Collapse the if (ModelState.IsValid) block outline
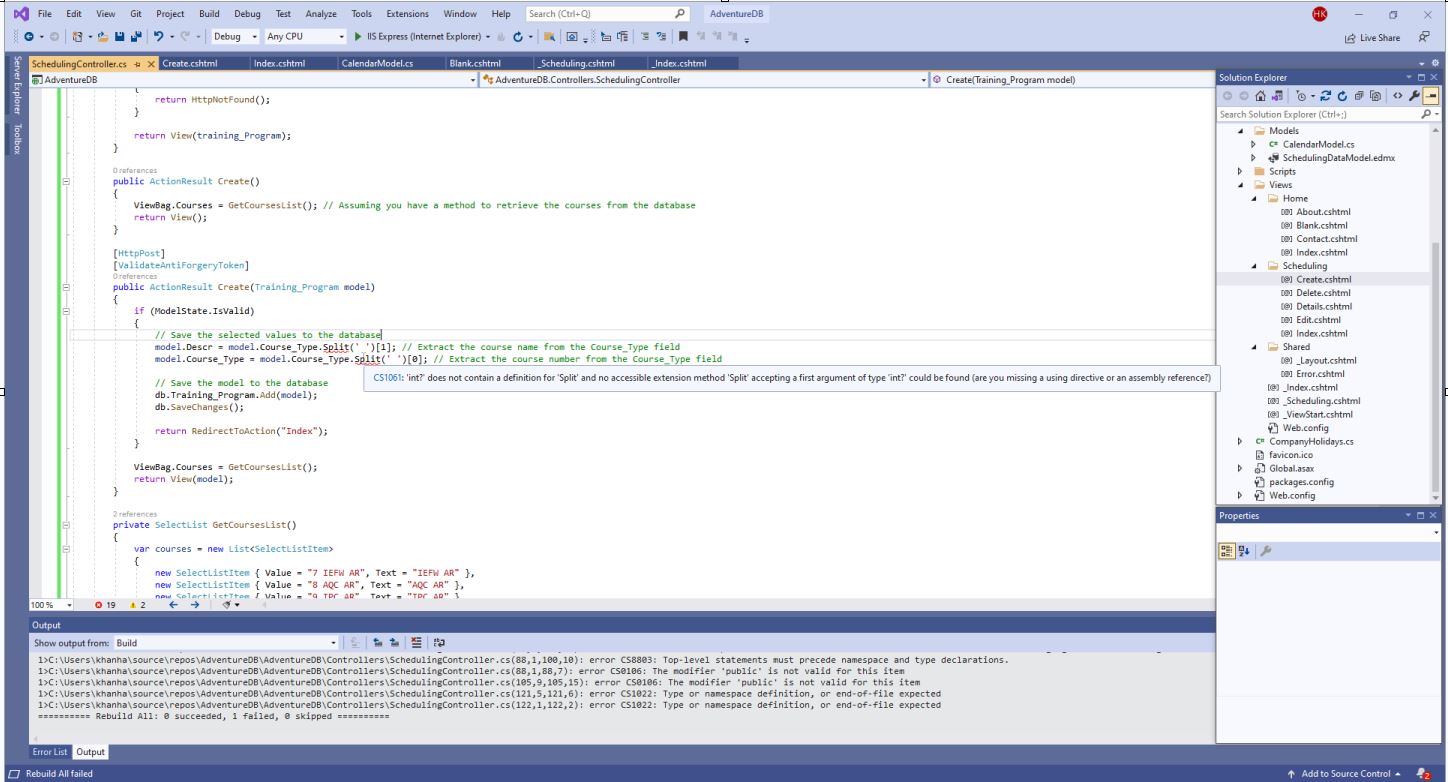This screenshot has height=782, width=1448. pyautogui.click(x=66, y=311)
